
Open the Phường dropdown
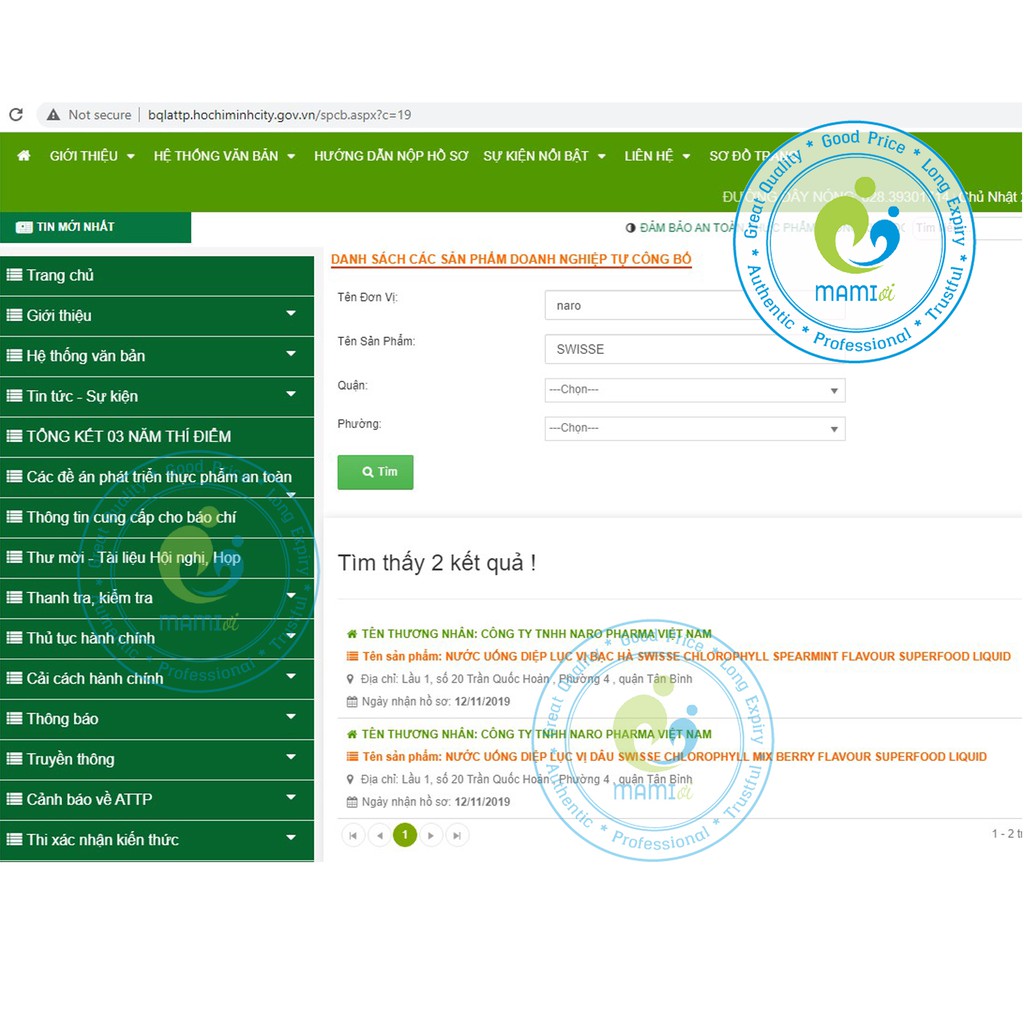pos(695,428)
